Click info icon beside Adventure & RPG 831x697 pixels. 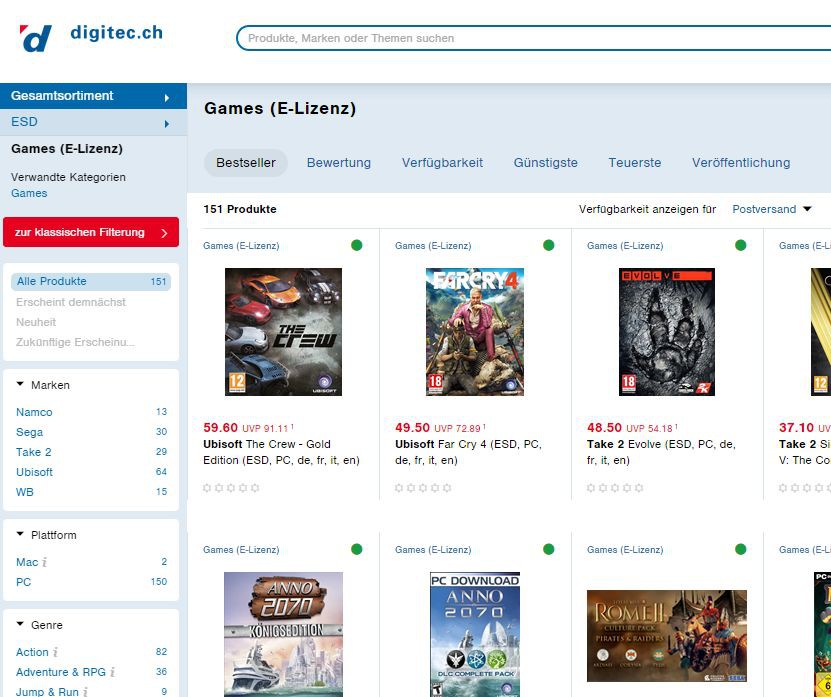(112, 672)
